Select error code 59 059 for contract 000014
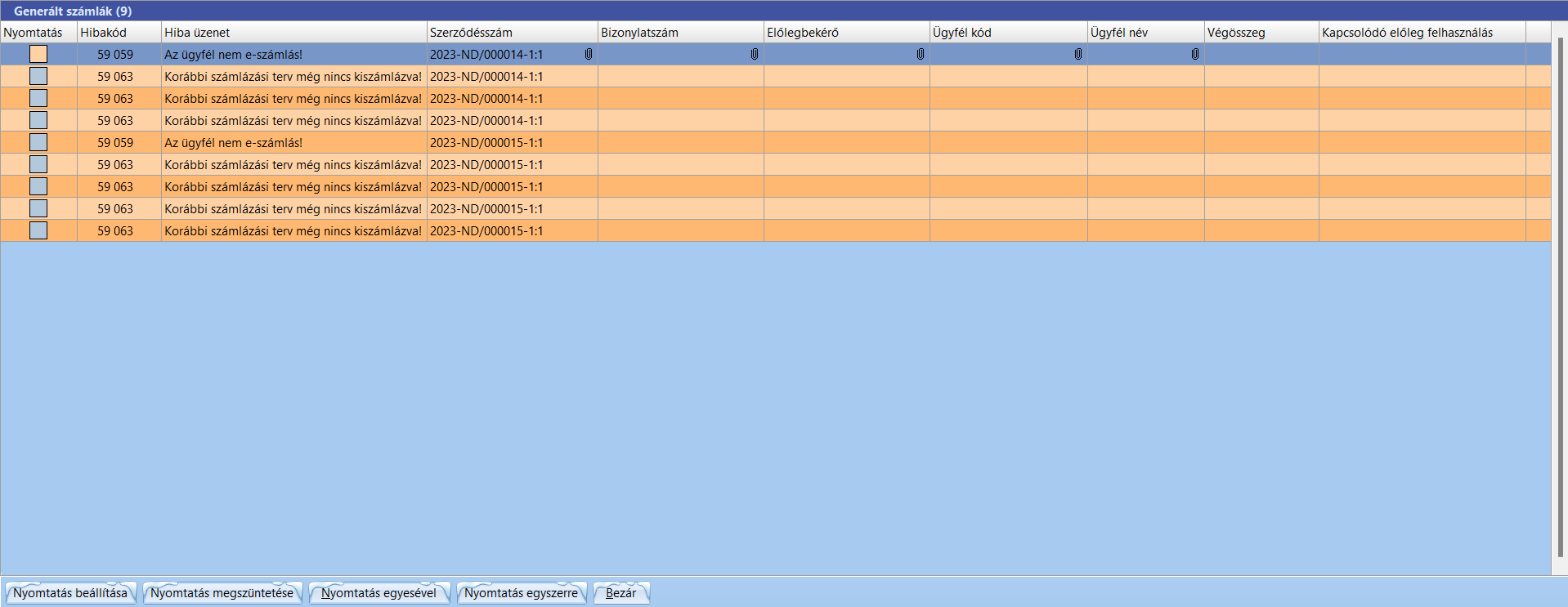The height and width of the screenshot is (607, 1568). click(115, 54)
